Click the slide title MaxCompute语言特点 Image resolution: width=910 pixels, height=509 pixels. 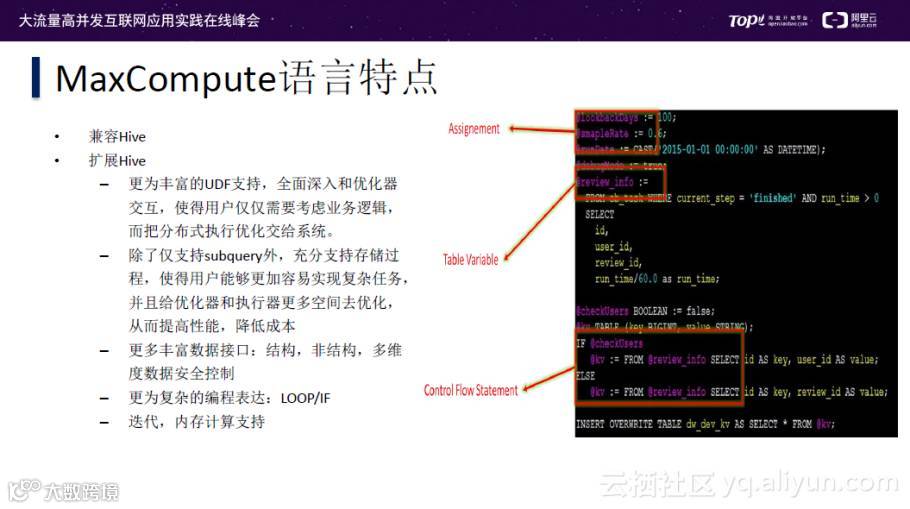246,78
